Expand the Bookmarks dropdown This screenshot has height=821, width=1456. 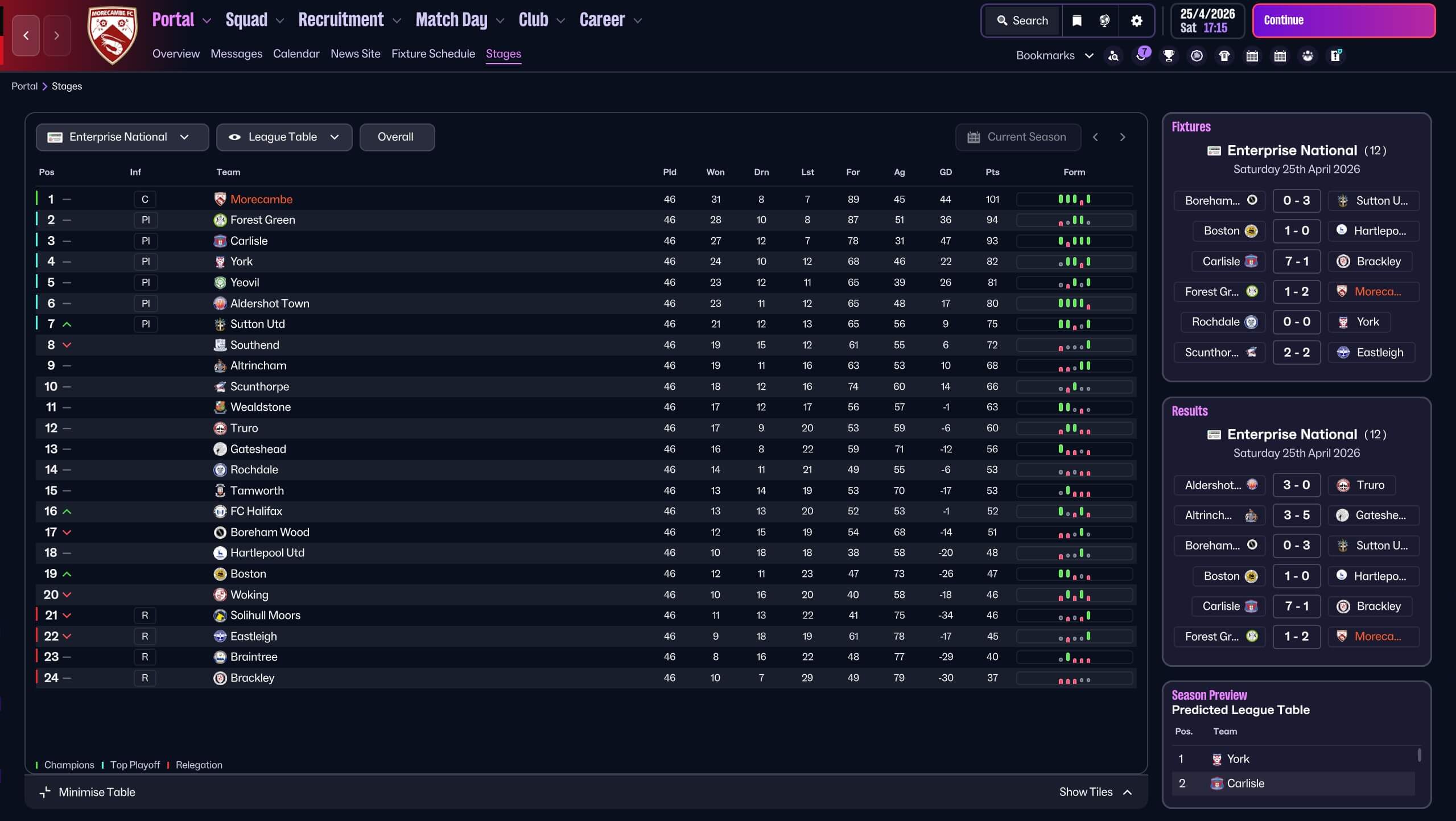[x=1054, y=56]
